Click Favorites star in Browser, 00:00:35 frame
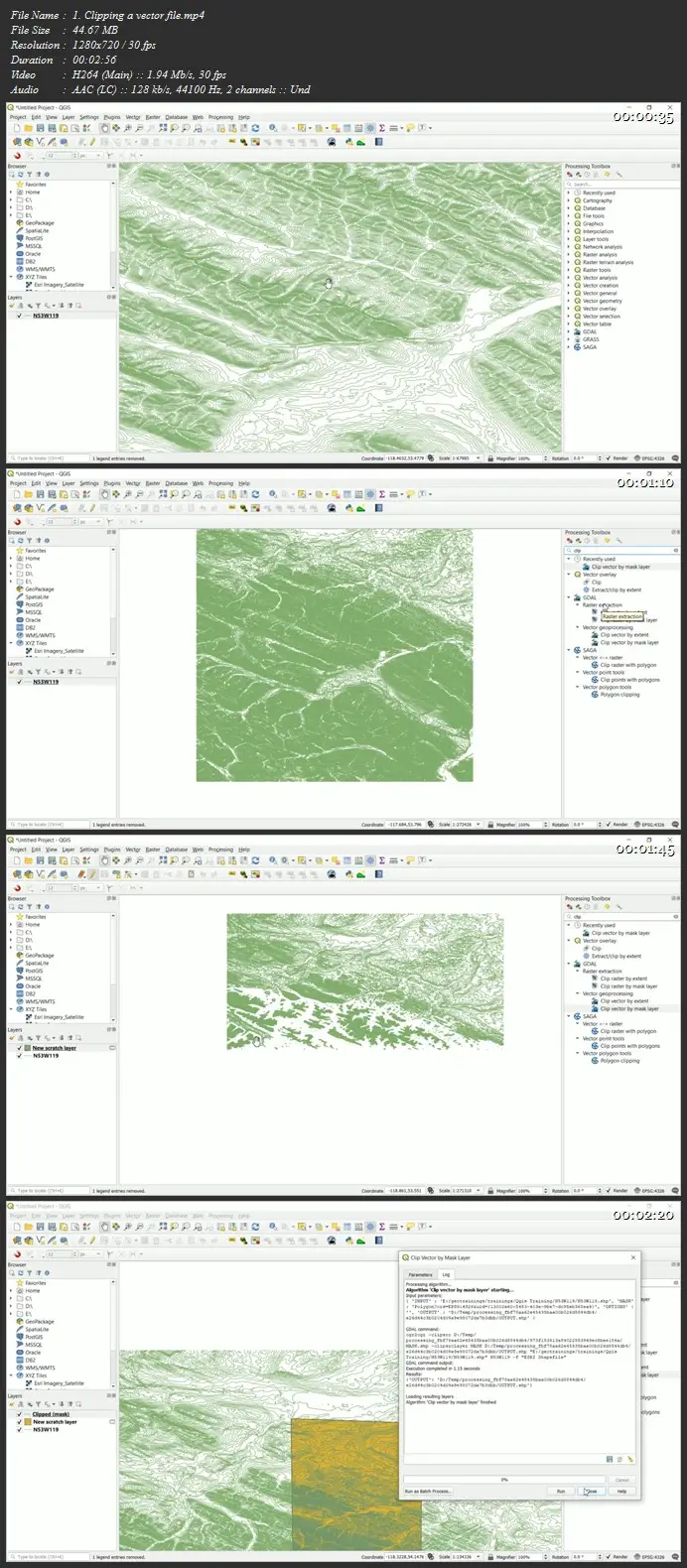687x1568 pixels. coord(20,185)
